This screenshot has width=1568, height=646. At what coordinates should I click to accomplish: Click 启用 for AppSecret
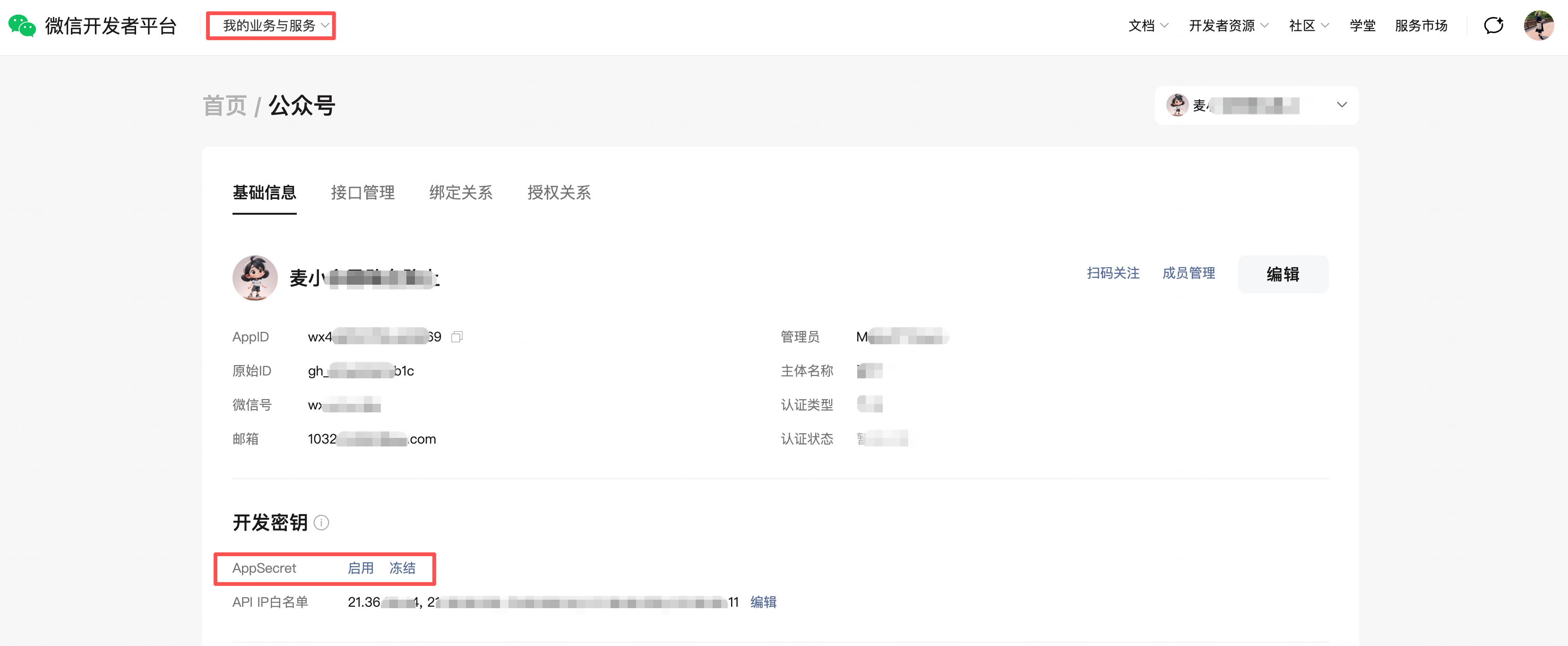[361, 568]
